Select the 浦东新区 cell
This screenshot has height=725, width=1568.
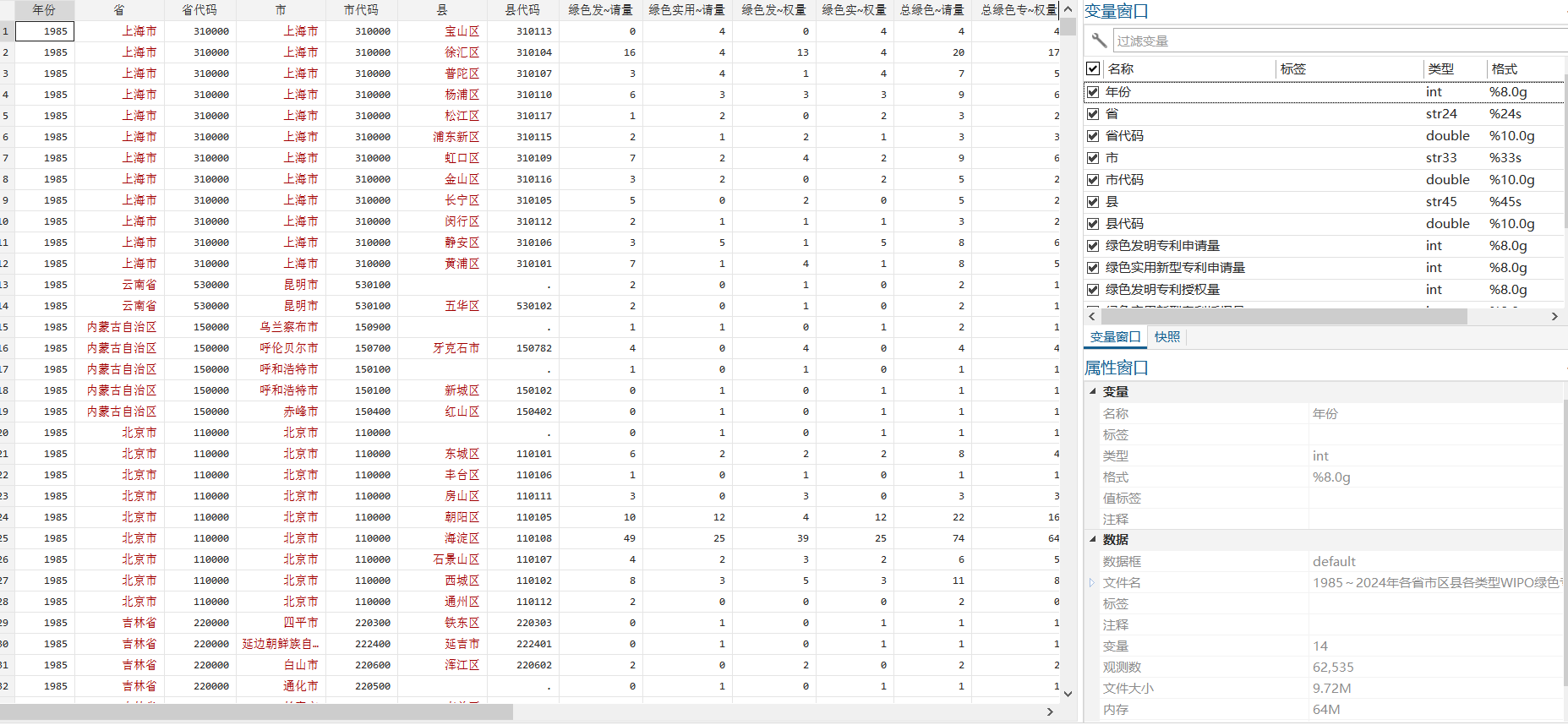(x=443, y=137)
